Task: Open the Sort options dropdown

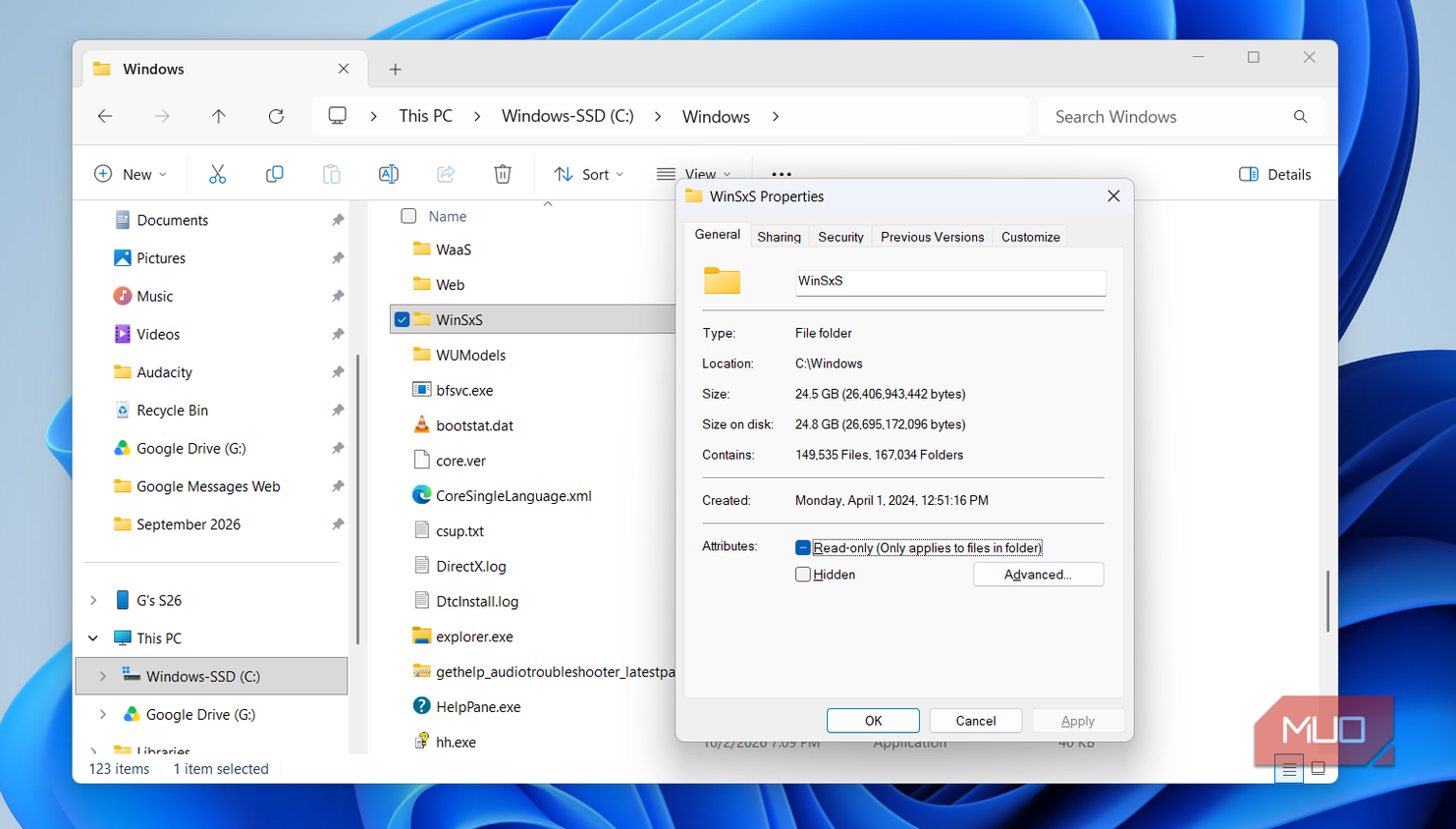Action: pos(588,174)
